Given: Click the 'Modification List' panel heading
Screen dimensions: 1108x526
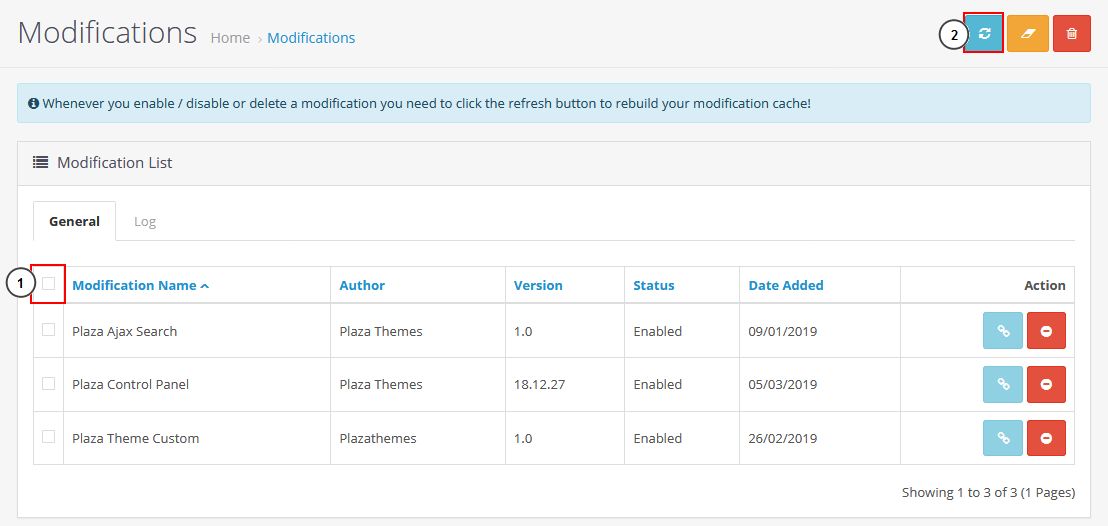Looking at the screenshot, I should point(114,163).
